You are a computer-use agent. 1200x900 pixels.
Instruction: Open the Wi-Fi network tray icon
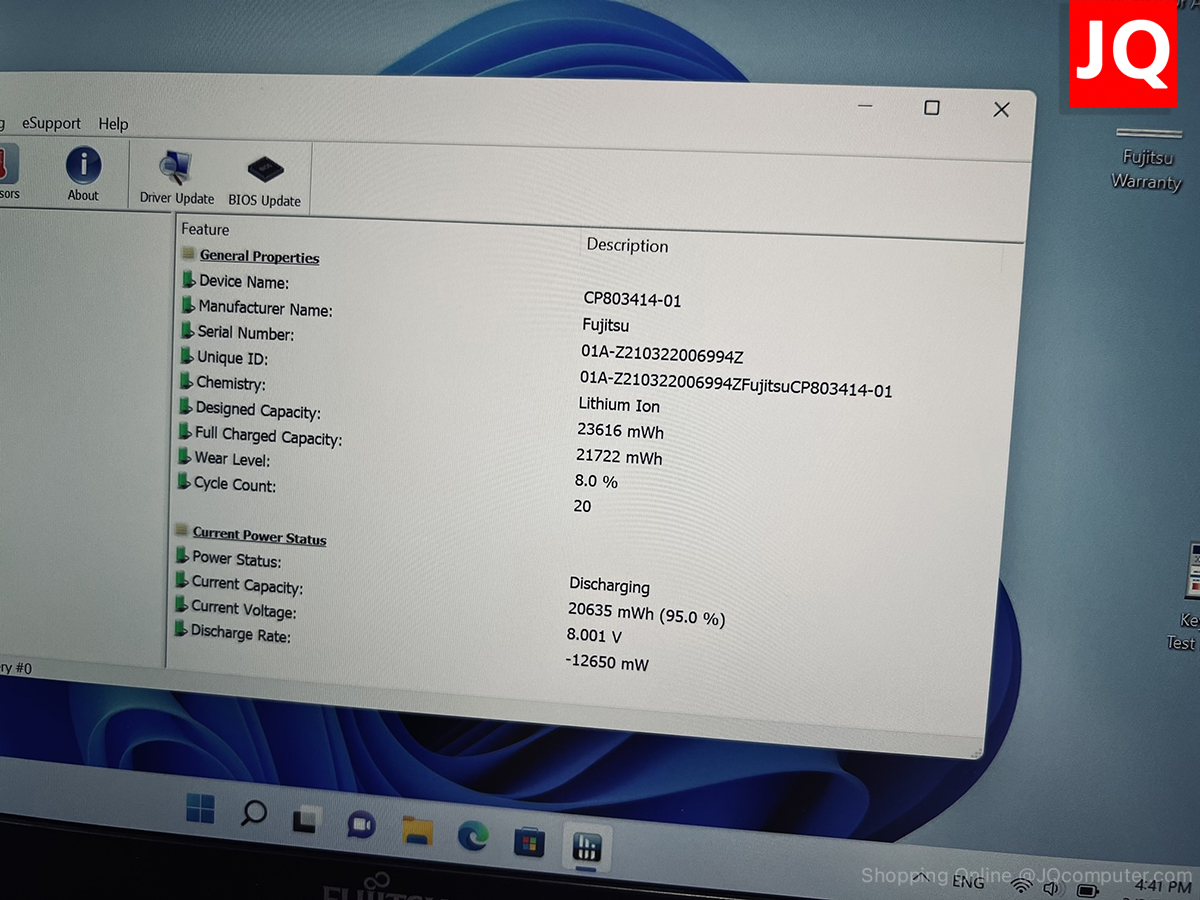pyautogui.click(x=1022, y=886)
